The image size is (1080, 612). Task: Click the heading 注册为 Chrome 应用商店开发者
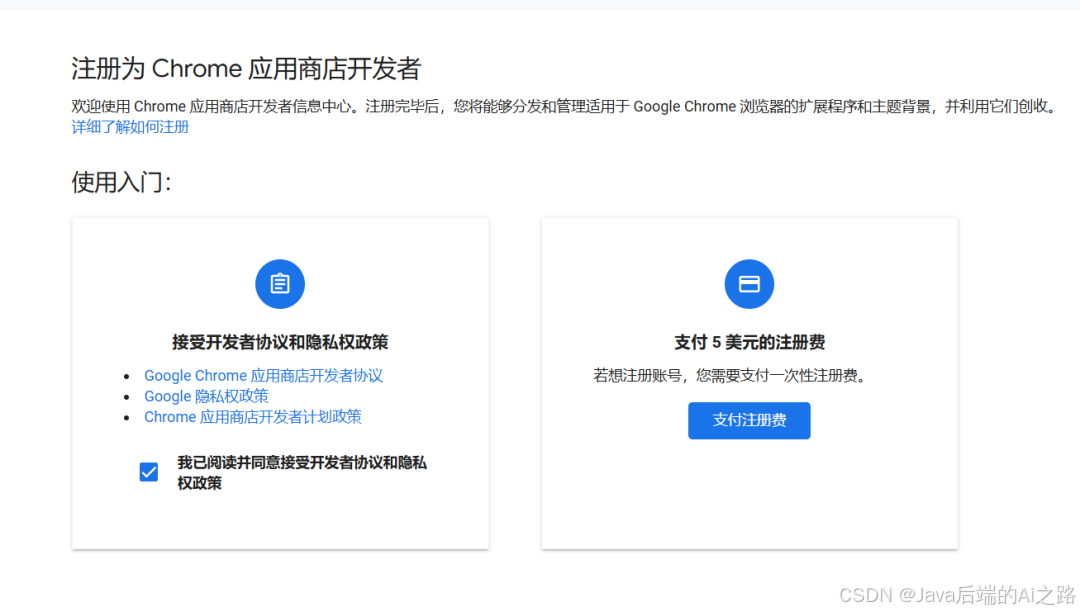click(x=246, y=68)
